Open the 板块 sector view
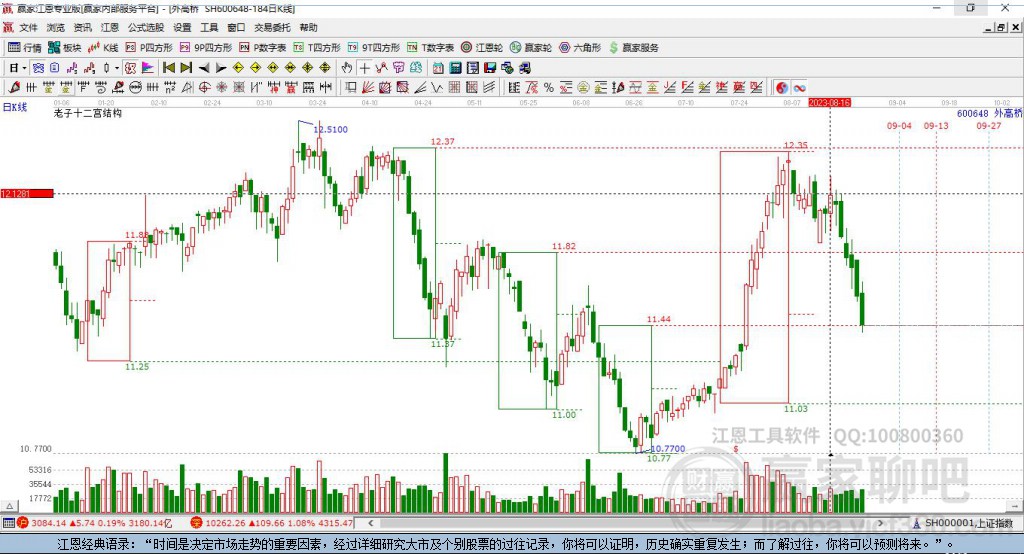 [x=64, y=48]
